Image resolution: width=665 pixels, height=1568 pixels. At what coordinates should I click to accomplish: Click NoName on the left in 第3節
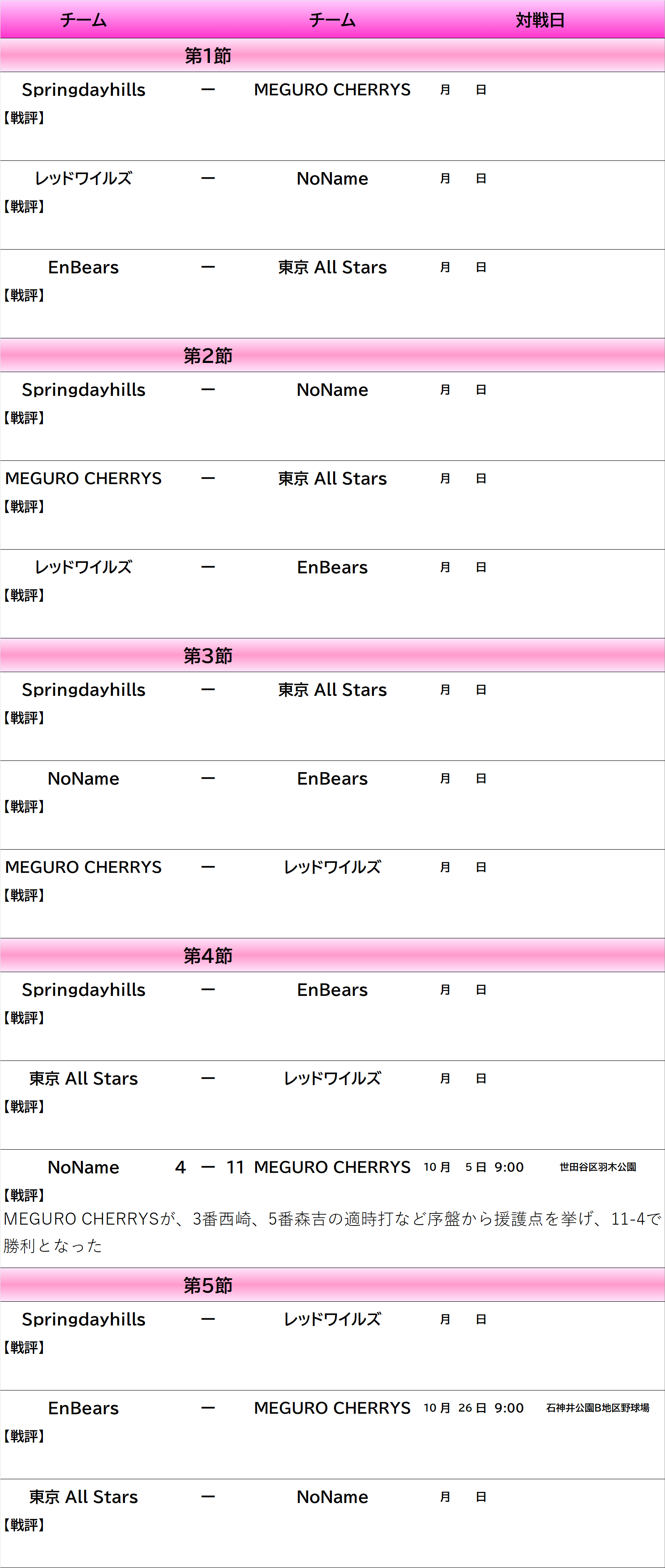(x=83, y=778)
